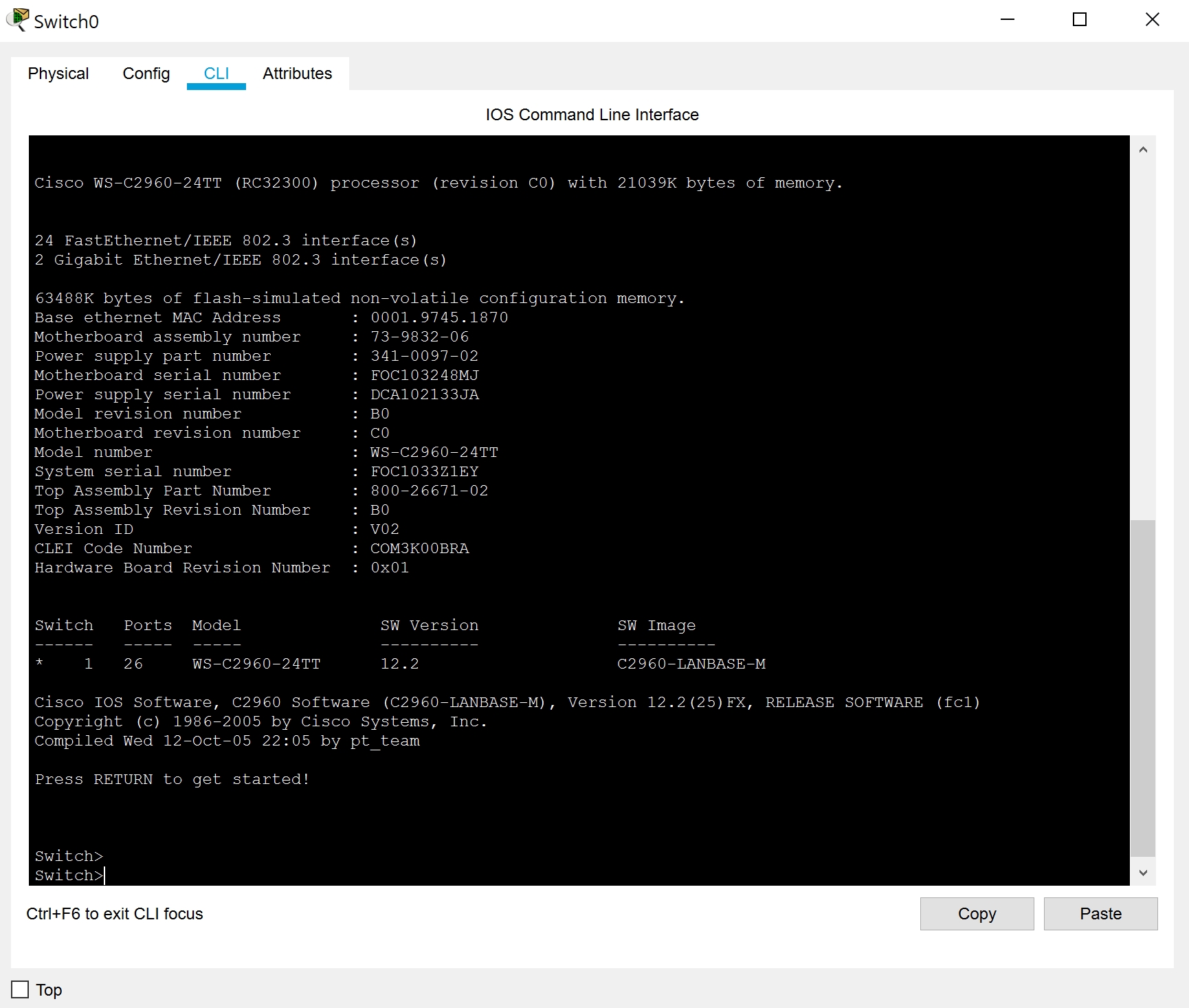Enable the Top checkbox
1189x1008 pixels.
[x=21, y=989]
